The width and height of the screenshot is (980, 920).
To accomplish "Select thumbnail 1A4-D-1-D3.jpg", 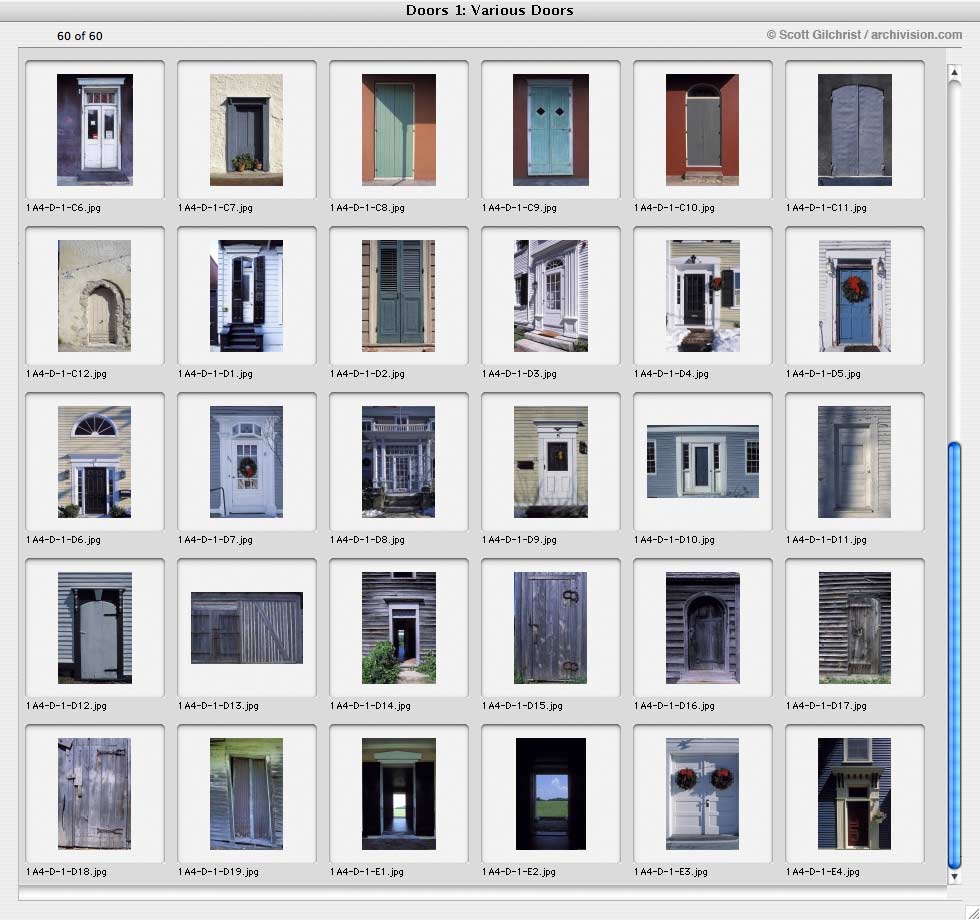I will point(551,296).
